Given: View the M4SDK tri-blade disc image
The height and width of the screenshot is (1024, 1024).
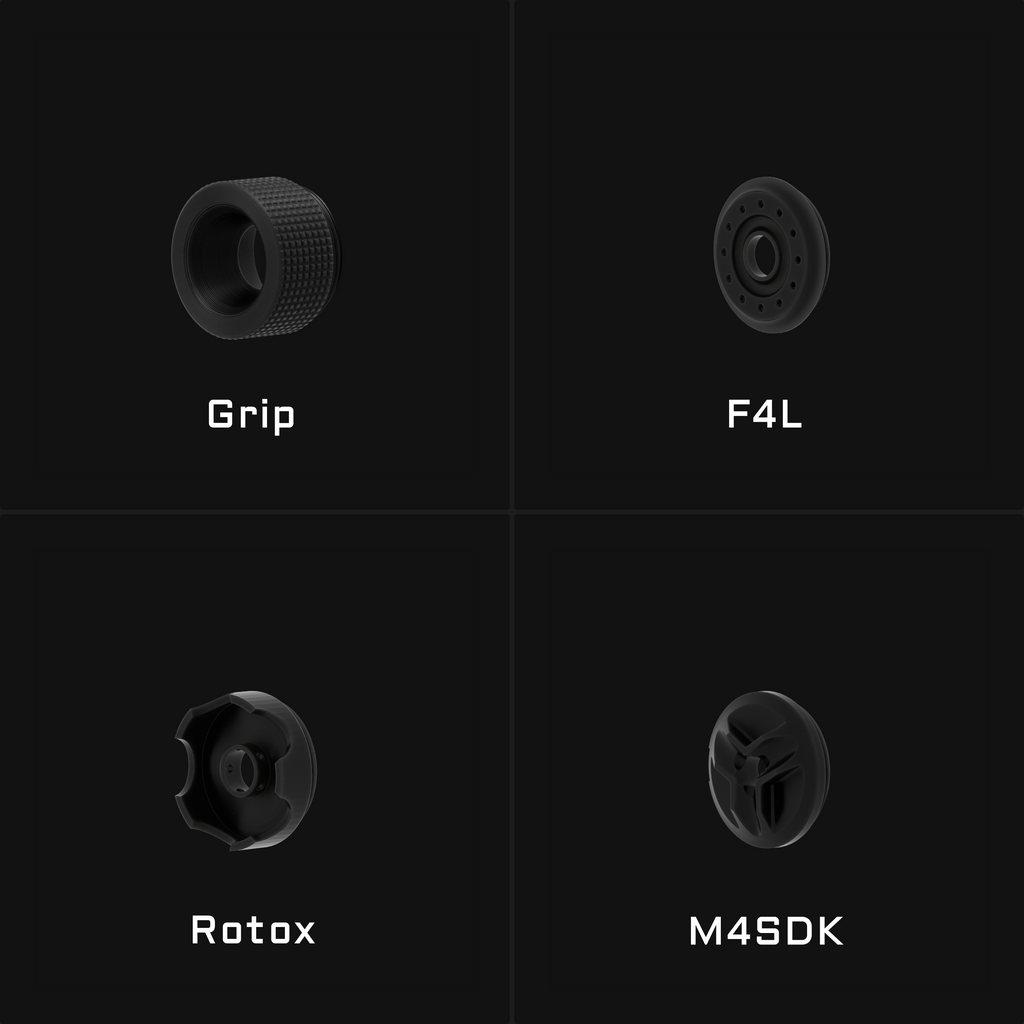Looking at the screenshot, I should click(x=769, y=769).
